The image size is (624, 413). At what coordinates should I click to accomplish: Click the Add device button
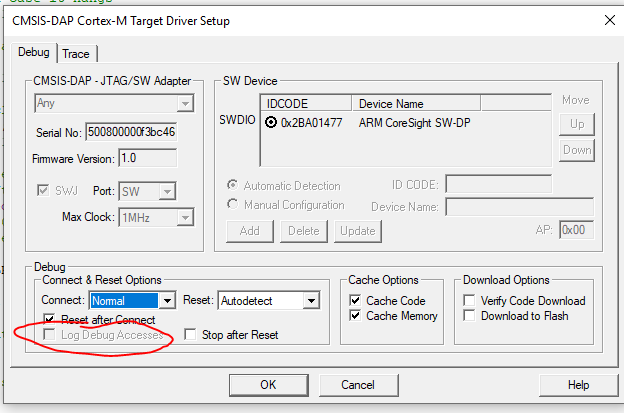pyautogui.click(x=250, y=231)
